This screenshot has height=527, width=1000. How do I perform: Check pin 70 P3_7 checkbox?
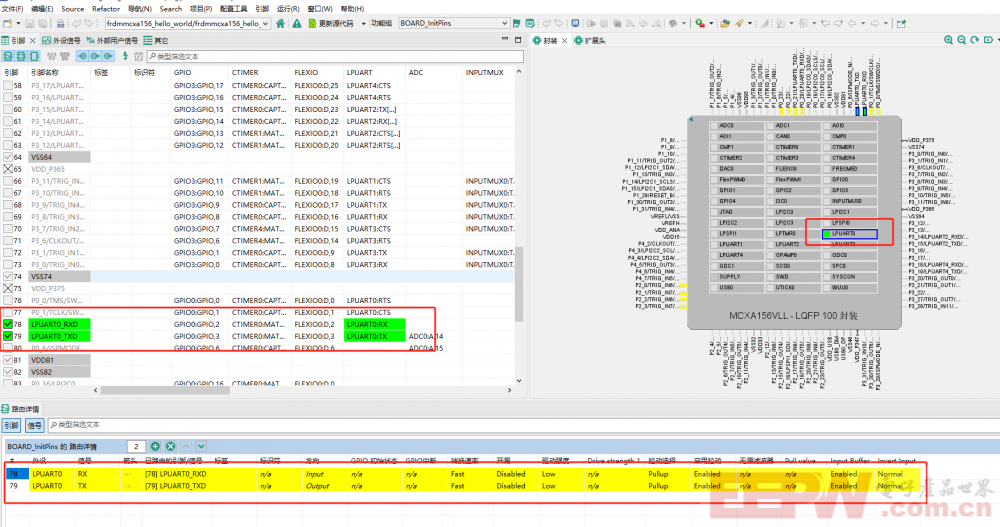click(8, 228)
